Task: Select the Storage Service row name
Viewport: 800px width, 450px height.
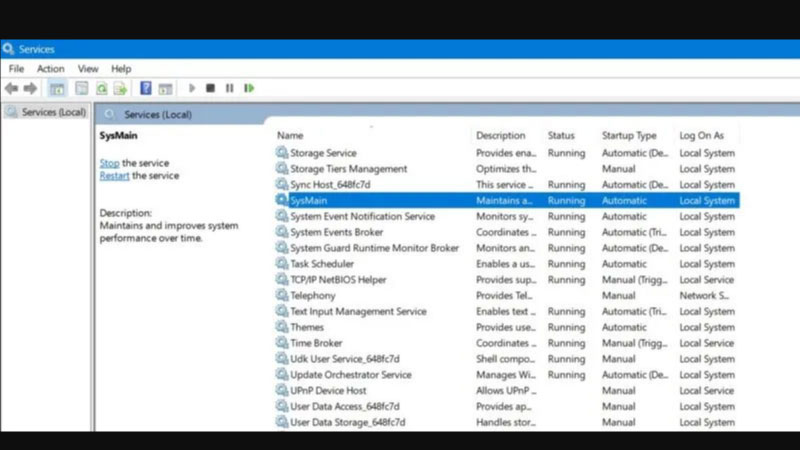Action: click(323, 153)
